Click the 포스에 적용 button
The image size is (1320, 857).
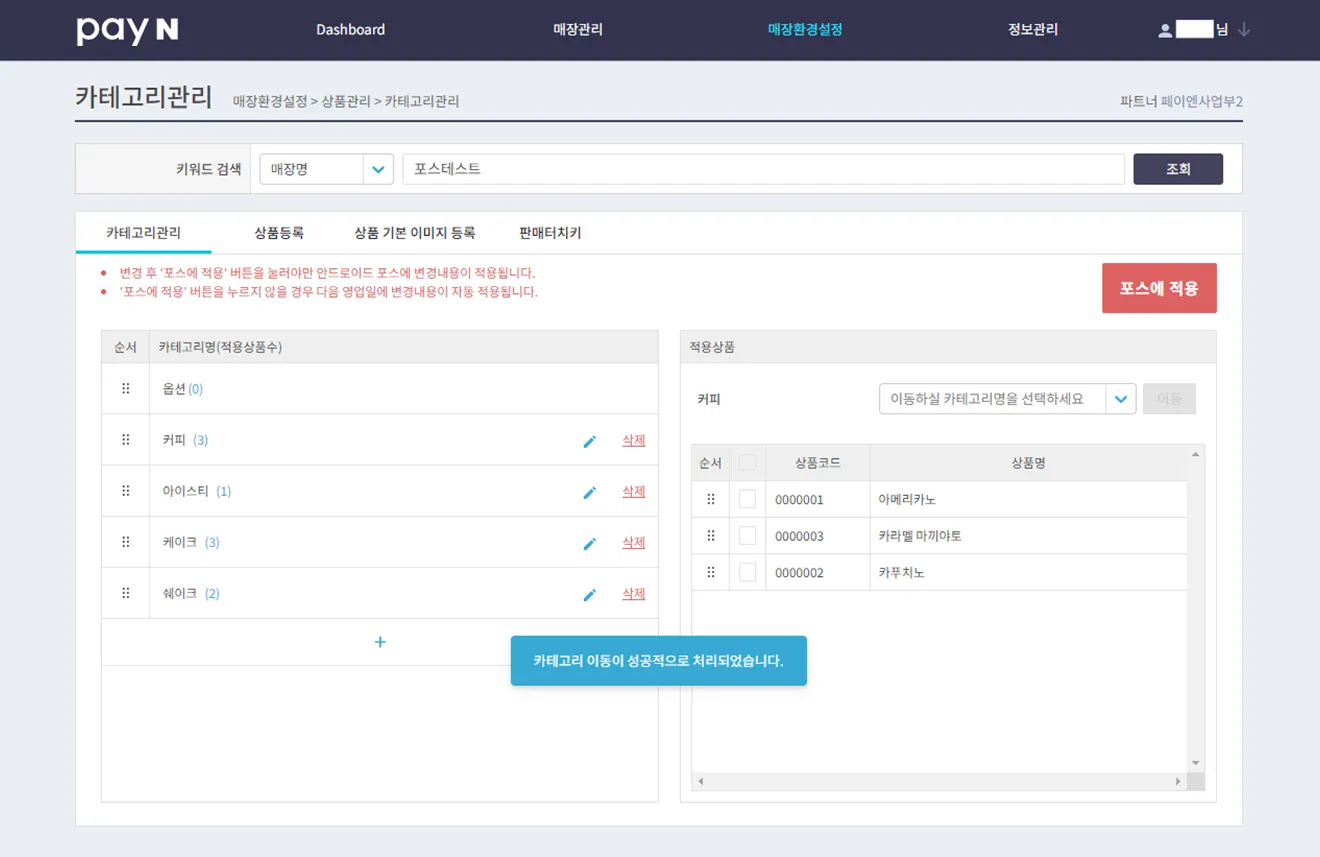[x=1159, y=288]
